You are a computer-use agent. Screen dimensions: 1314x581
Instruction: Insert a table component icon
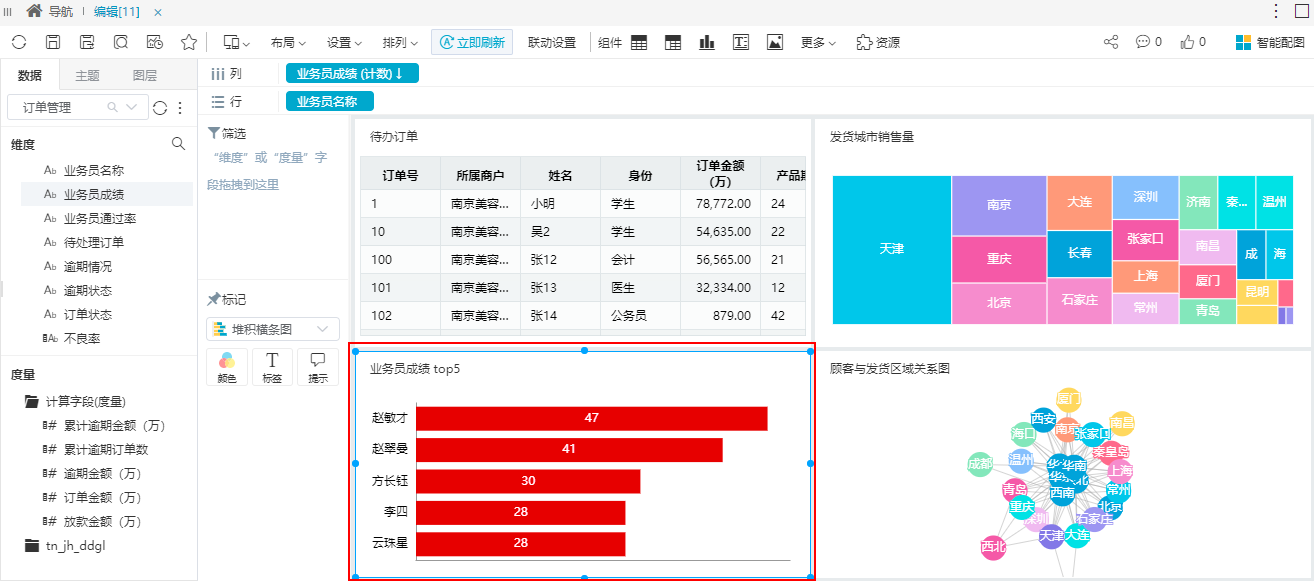pyautogui.click(x=639, y=42)
